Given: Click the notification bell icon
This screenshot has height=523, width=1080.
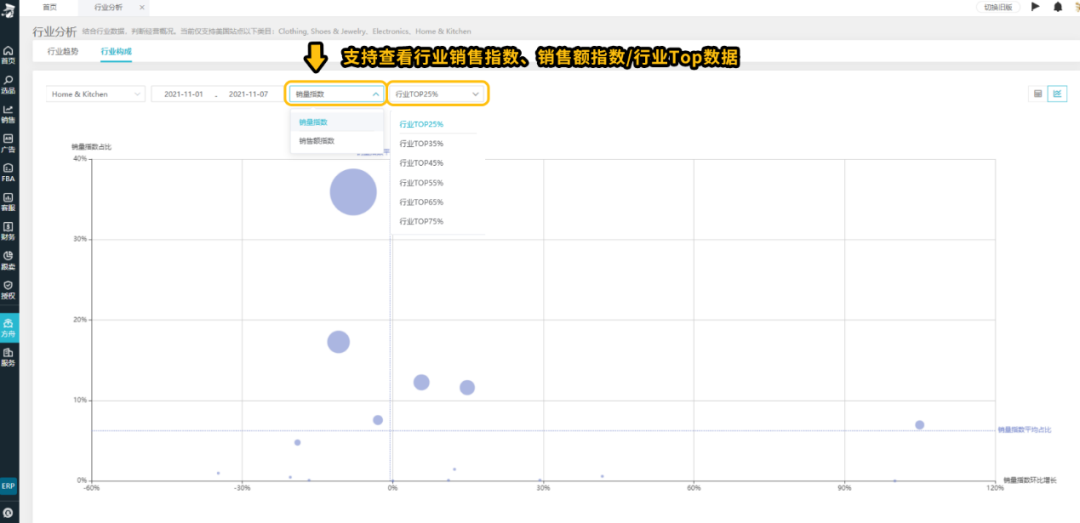Looking at the screenshot, I should click(x=1058, y=7).
